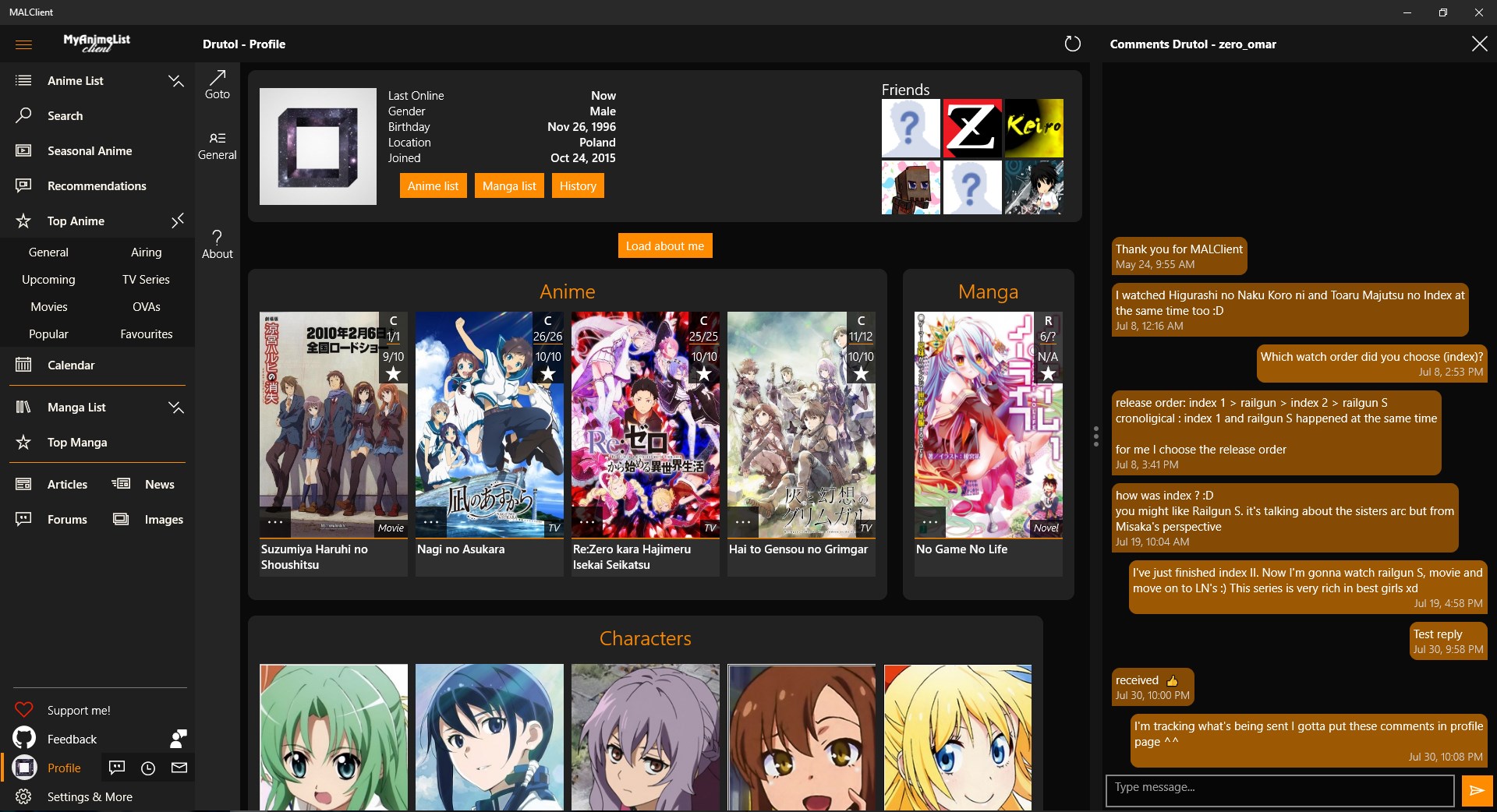Select Upcoming under Top Anime

[x=48, y=279]
